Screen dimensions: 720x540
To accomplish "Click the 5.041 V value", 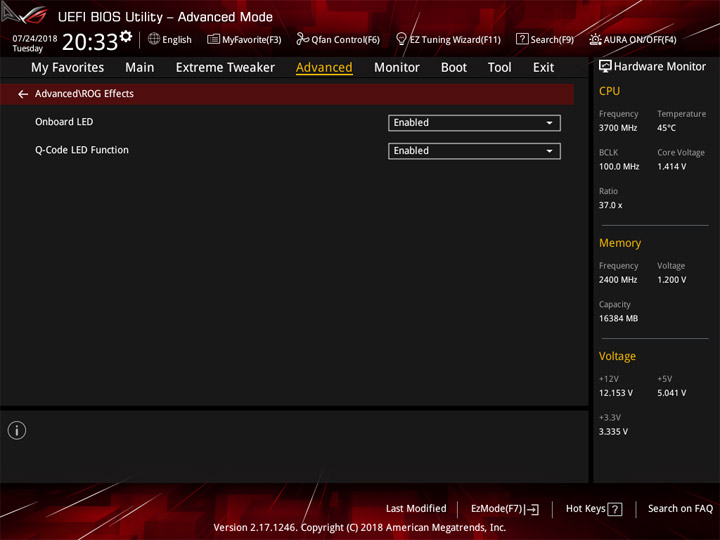I will 671,393.
